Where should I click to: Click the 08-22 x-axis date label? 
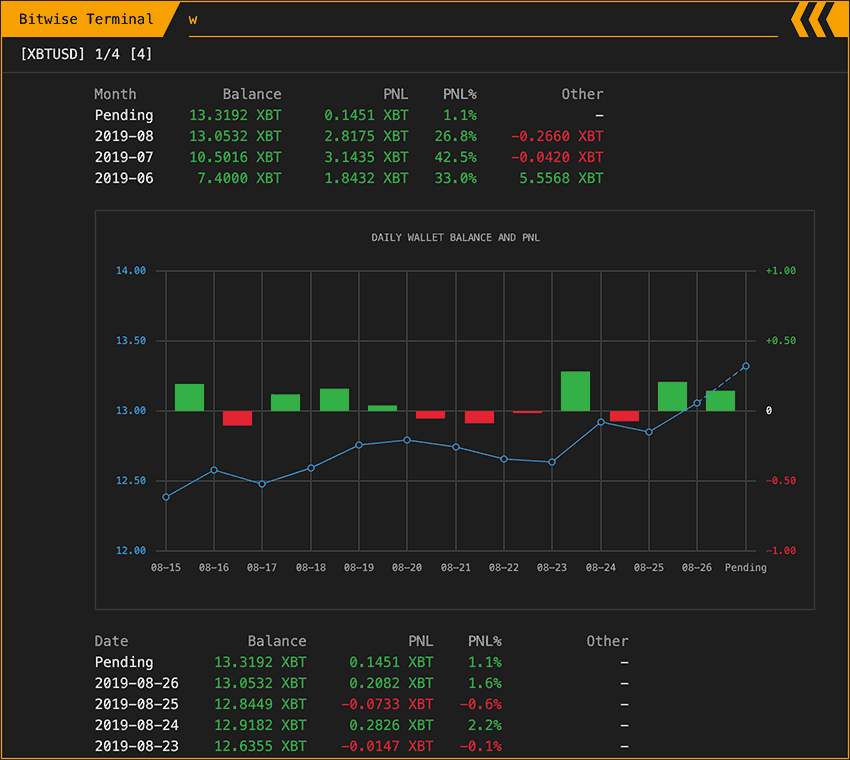504,568
